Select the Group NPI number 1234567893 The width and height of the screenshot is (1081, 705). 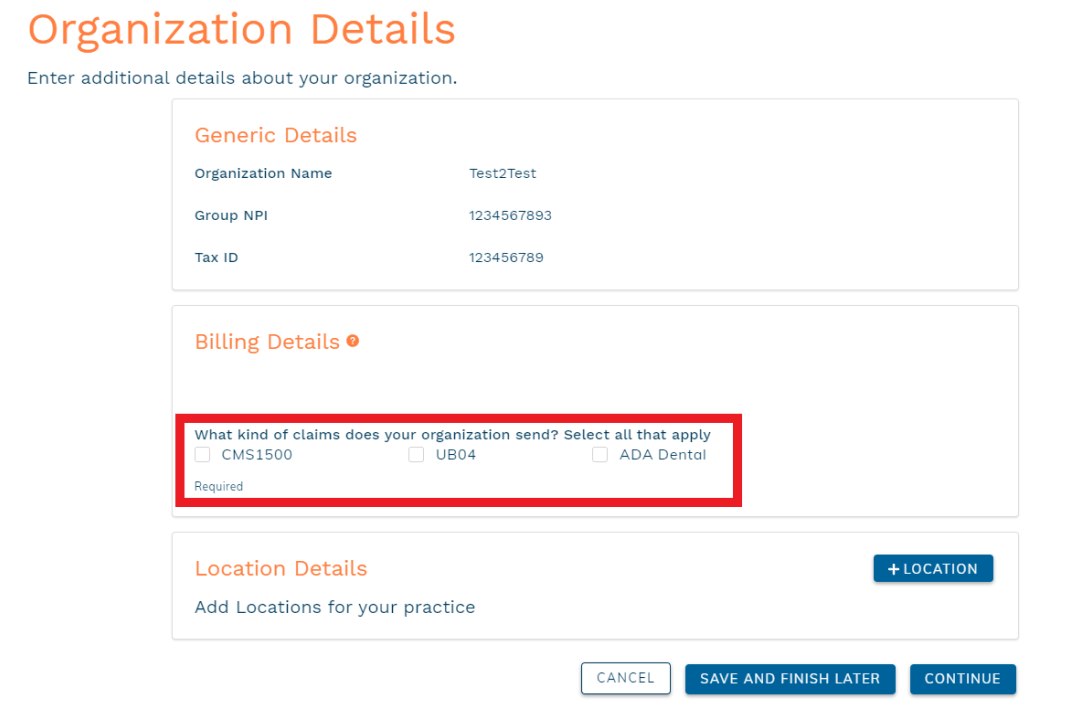(x=510, y=215)
